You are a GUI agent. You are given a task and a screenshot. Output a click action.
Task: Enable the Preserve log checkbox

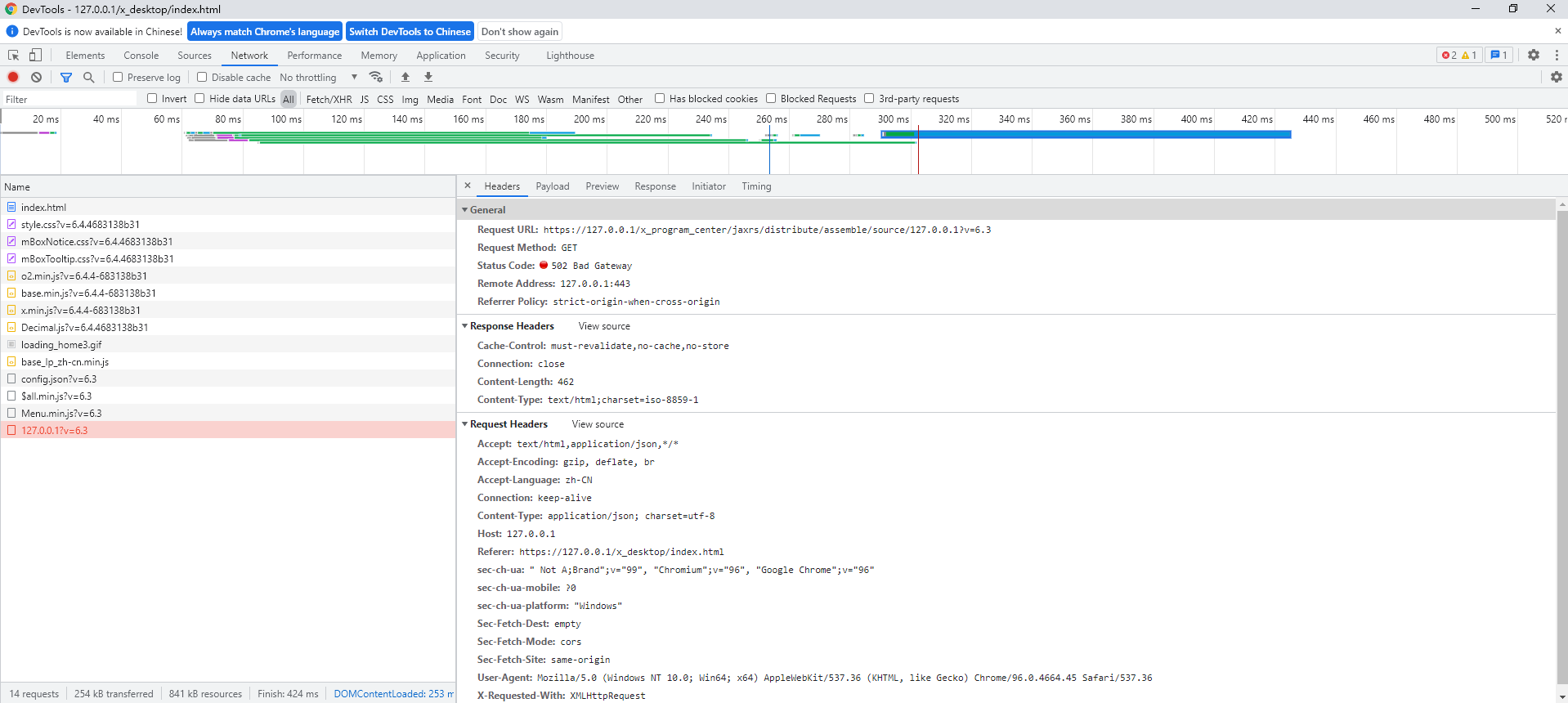tap(118, 77)
